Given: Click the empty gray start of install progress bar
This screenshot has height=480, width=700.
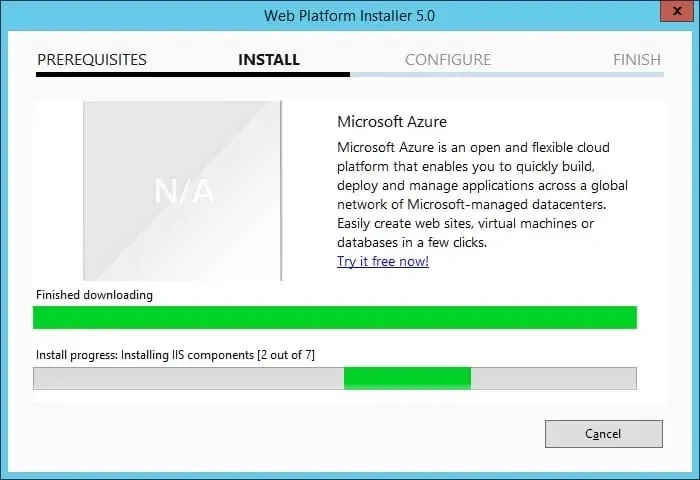Looking at the screenshot, I should [x=188, y=378].
